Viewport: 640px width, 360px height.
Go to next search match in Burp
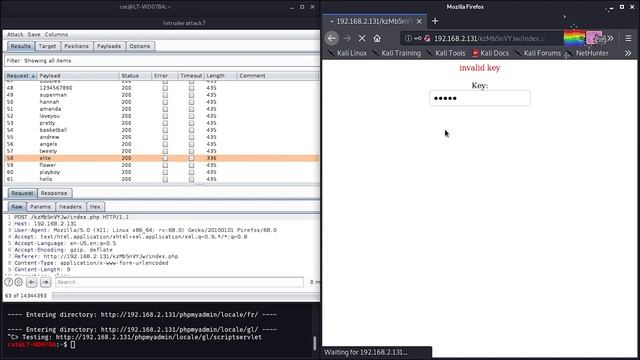[x=46, y=282]
